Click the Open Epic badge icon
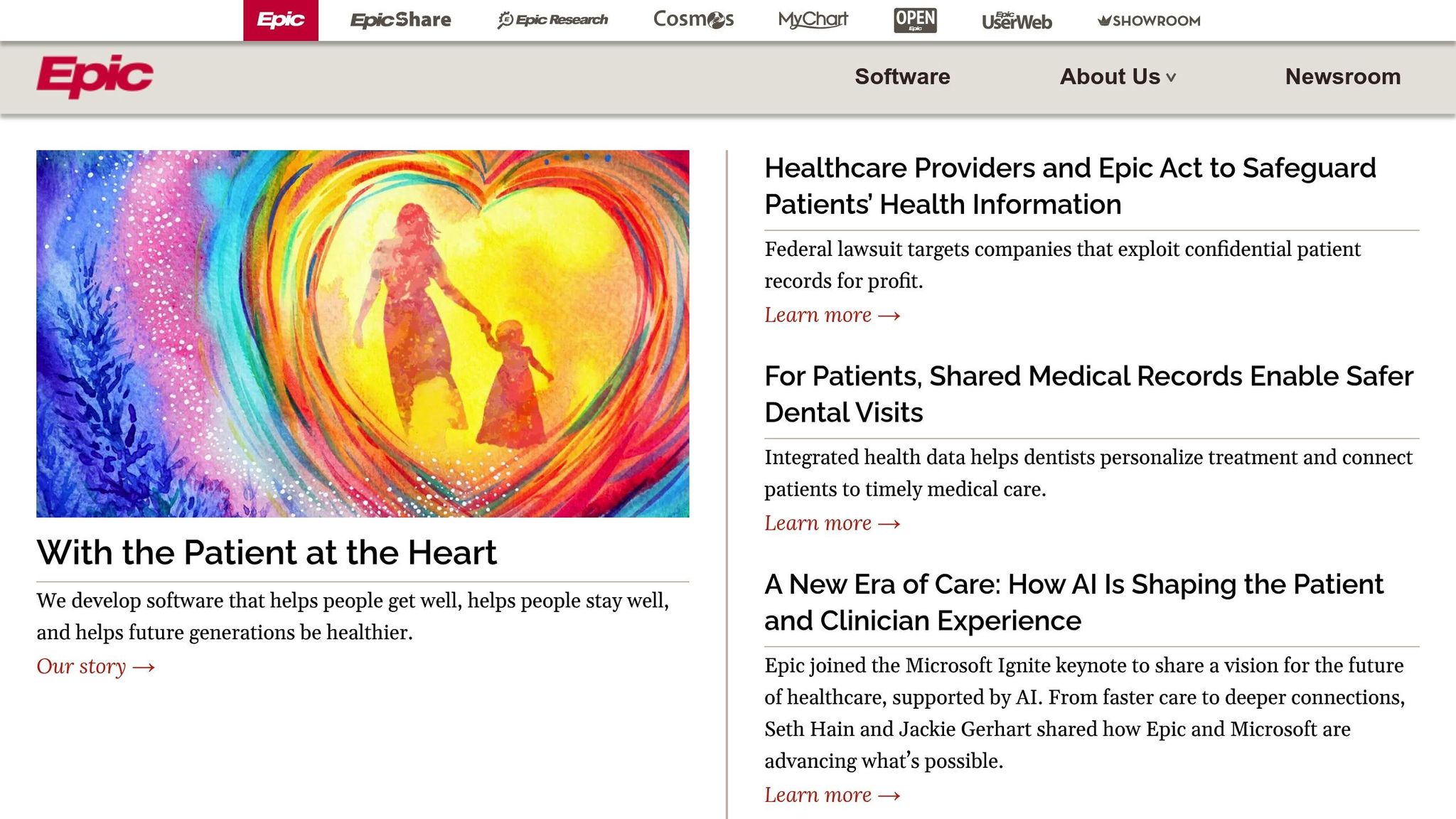Viewport: 1456px width, 819px height. [915, 20]
